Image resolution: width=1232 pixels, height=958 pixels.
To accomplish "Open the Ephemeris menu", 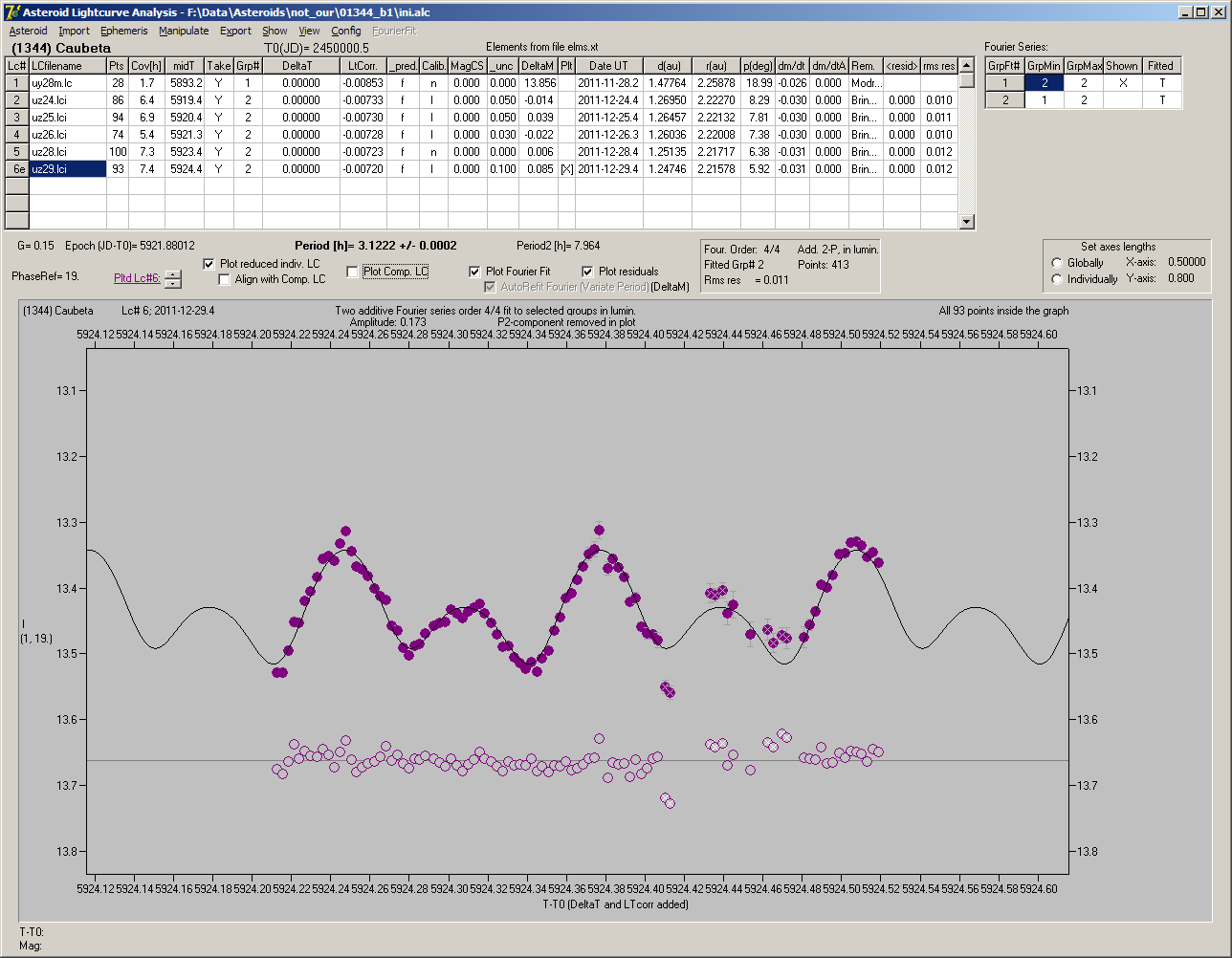I will [x=124, y=31].
